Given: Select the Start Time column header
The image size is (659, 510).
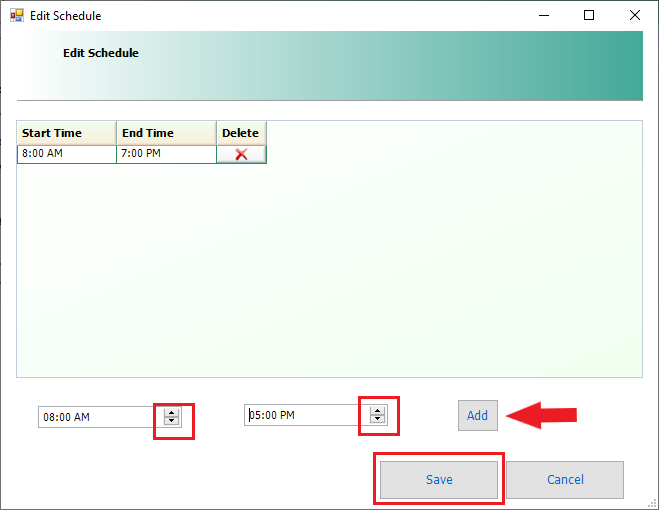Looking at the screenshot, I should click(66, 133).
